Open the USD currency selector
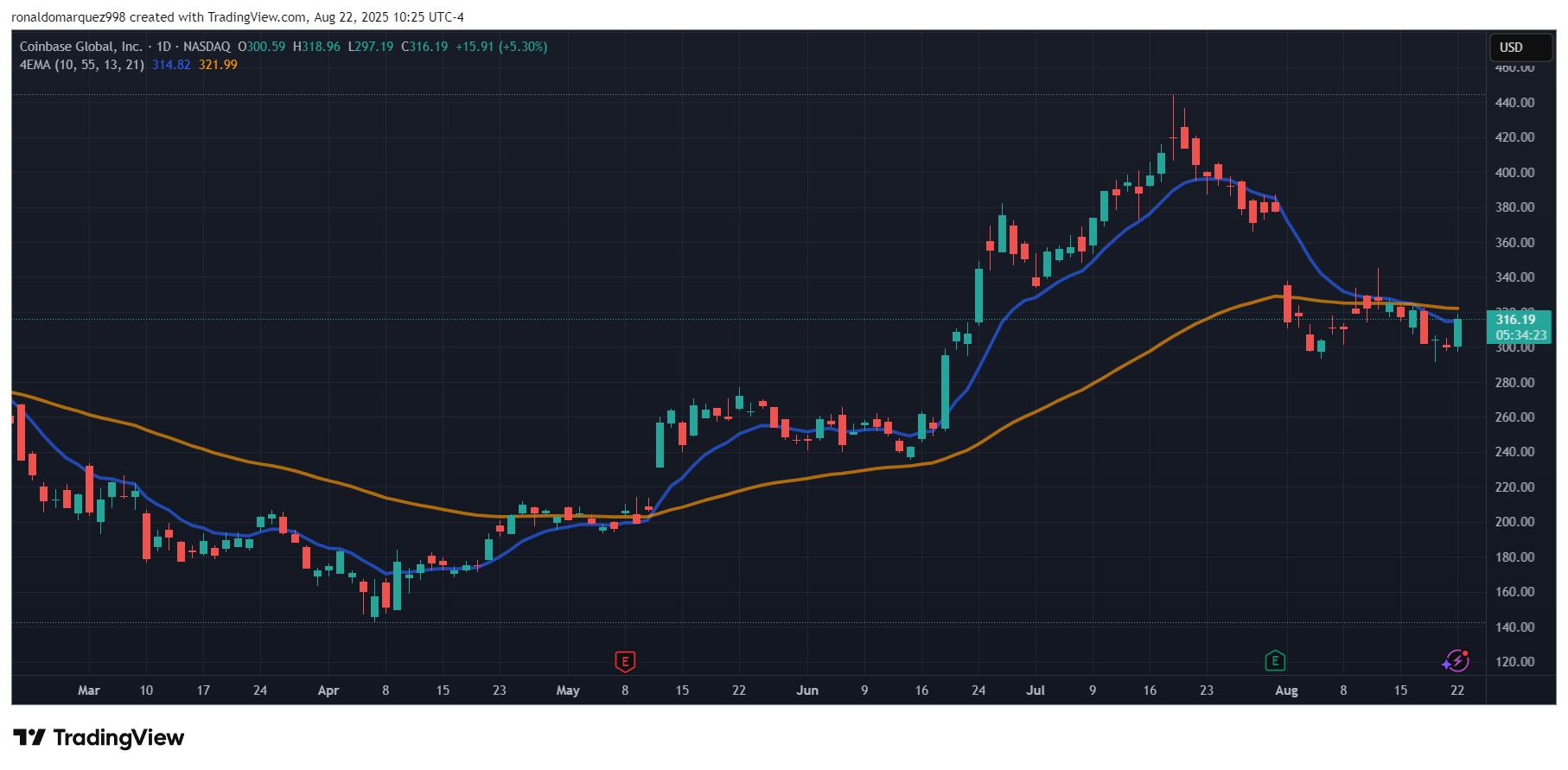The height and width of the screenshot is (770, 1568). (x=1522, y=48)
